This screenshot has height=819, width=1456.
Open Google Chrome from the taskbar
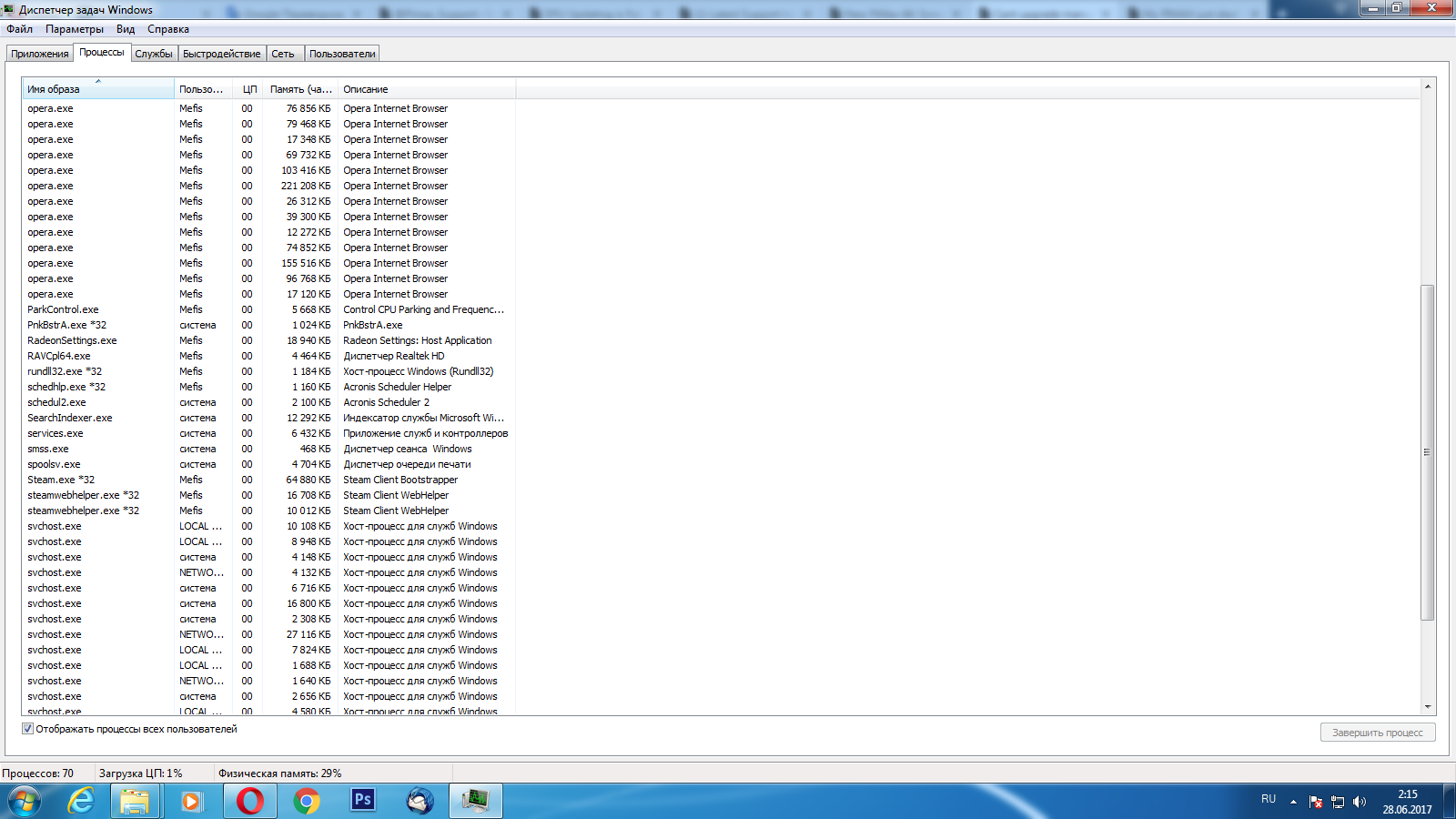click(x=307, y=801)
